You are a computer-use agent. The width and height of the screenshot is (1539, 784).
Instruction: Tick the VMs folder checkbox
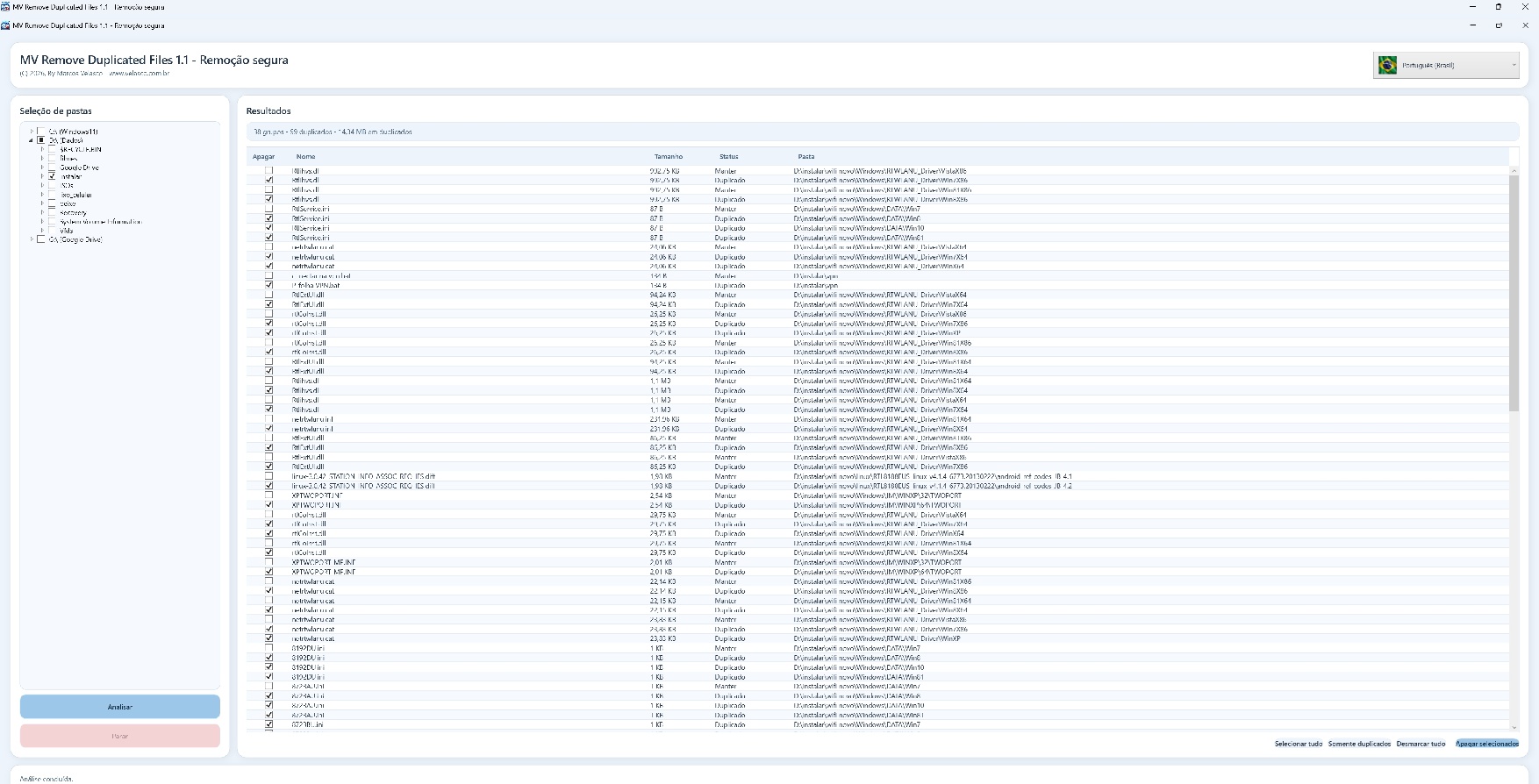tap(52, 231)
